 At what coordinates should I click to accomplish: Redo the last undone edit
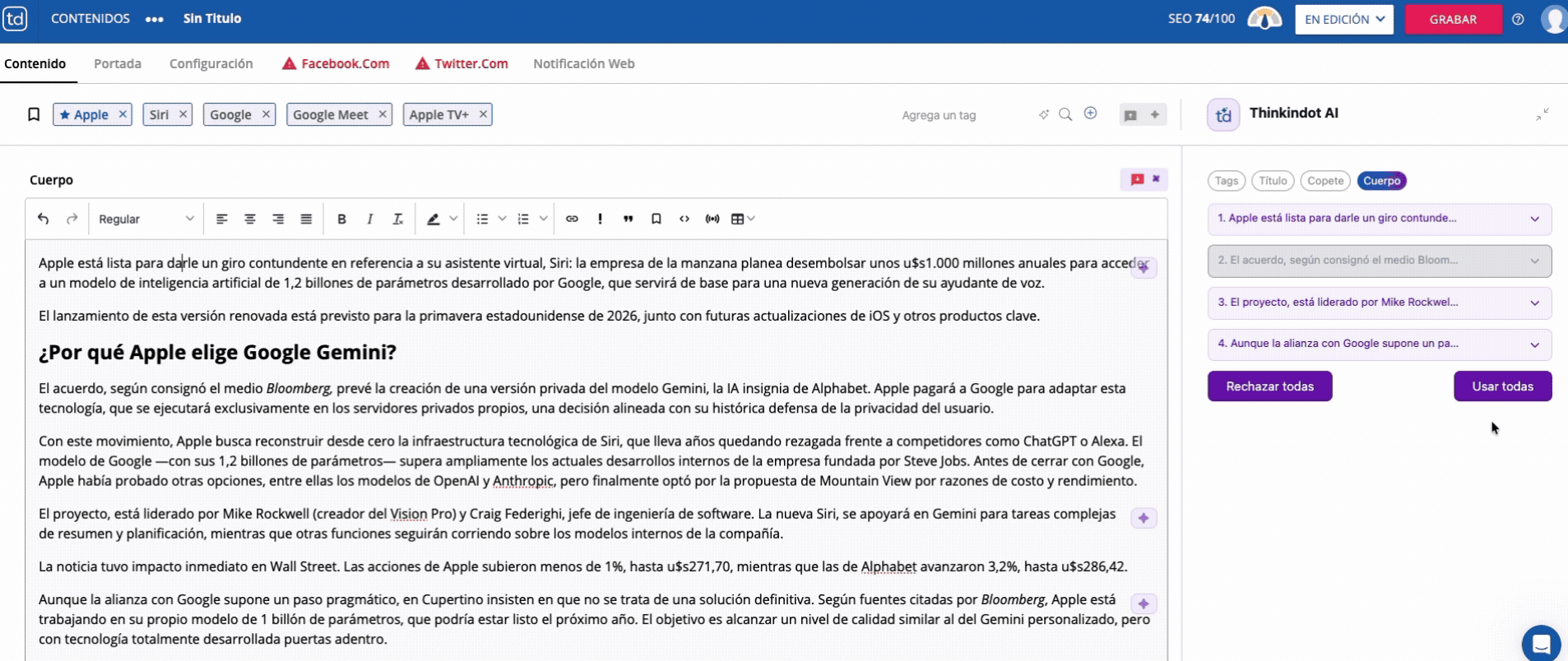(72, 219)
